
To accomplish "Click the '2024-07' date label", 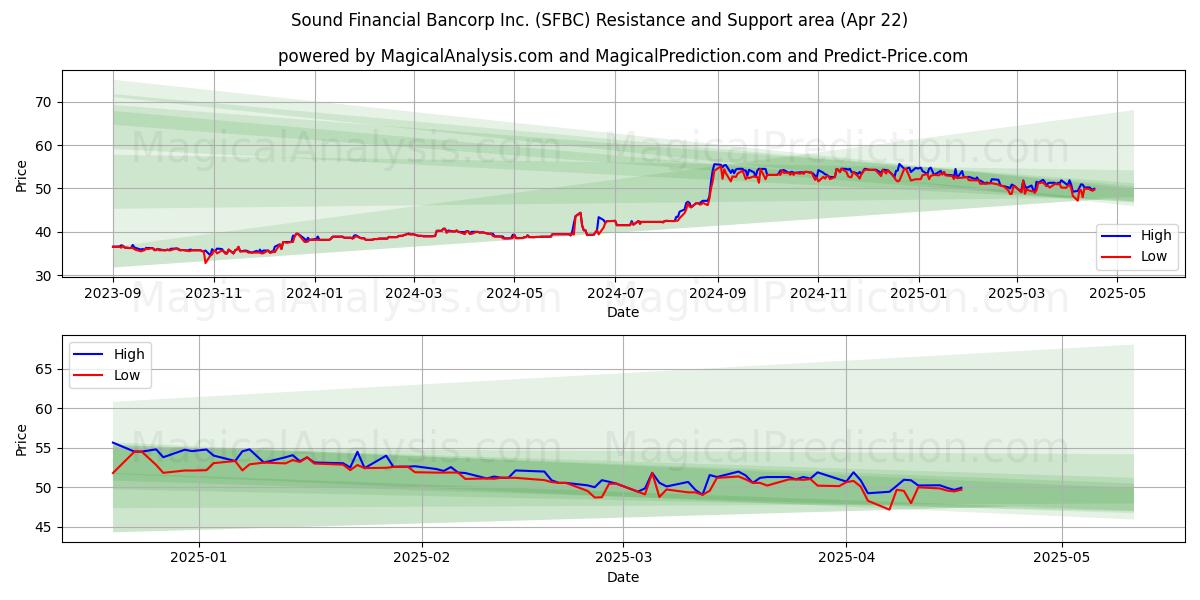I will [615, 293].
